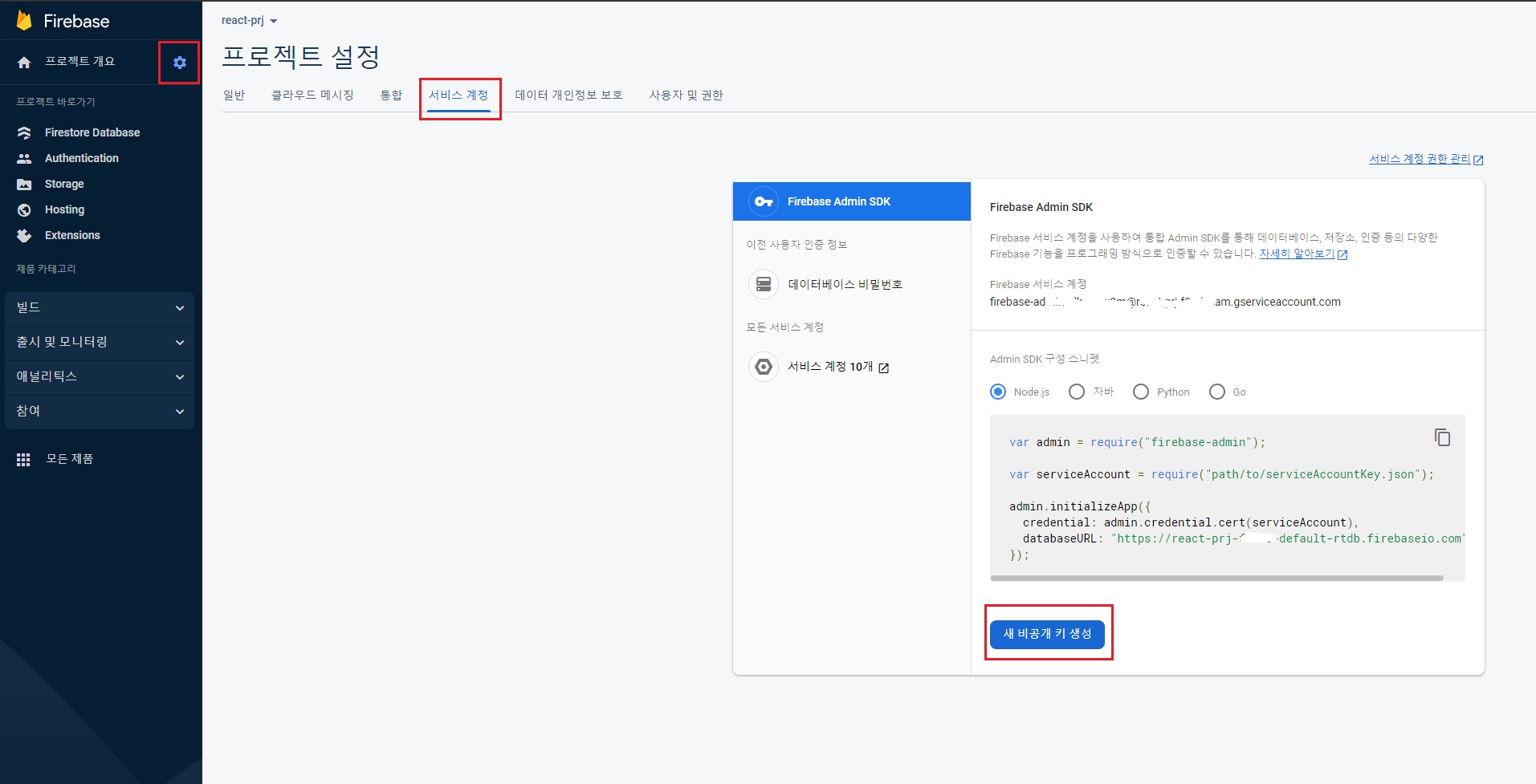Expand the 참여 category

(100, 412)
